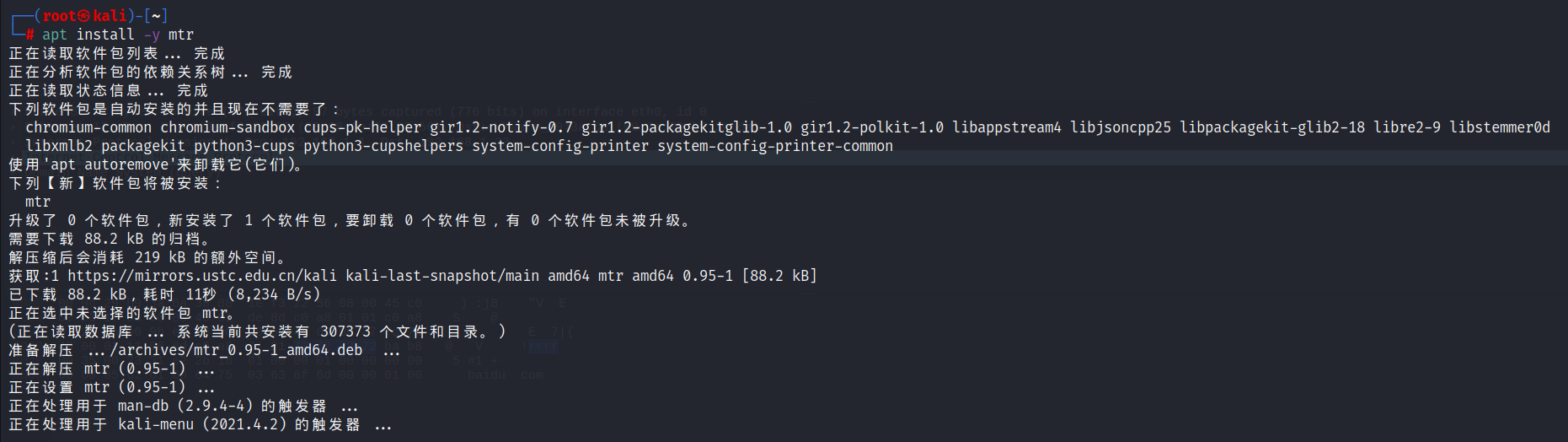
Task: Click the 'mtr' entry under new packages
Action: click(x=38, y=202)
